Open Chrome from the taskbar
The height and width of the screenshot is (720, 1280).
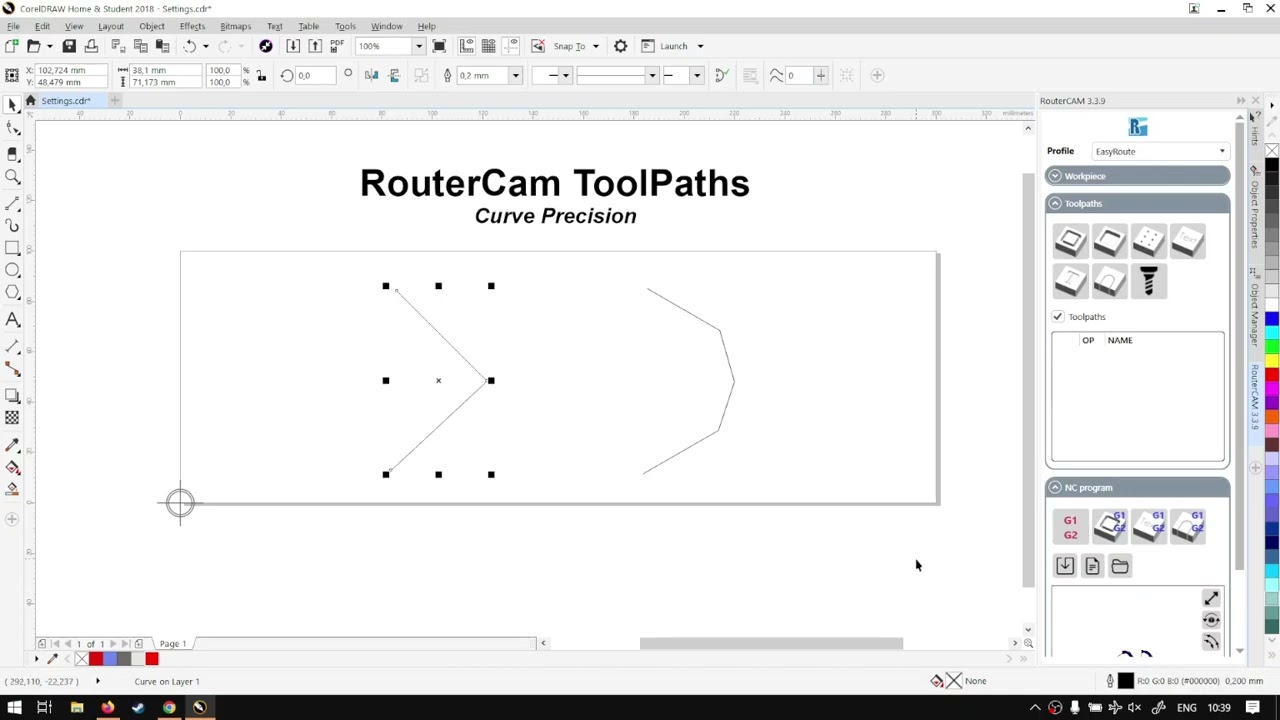pyautogui.click(x=169, y=708)
